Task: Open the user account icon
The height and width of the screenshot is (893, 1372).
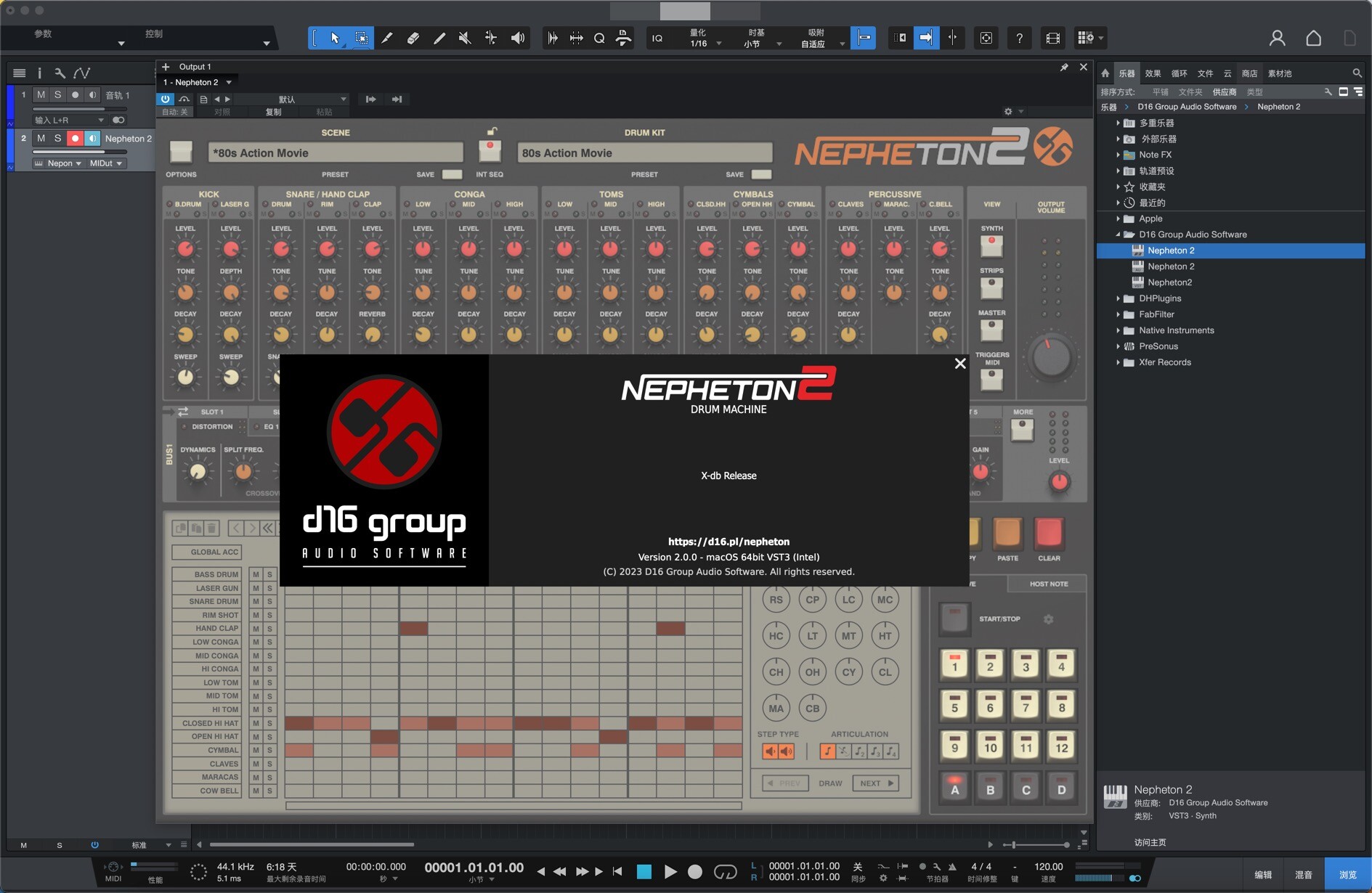Action: pyautogui.click(x=1277, y=38)
